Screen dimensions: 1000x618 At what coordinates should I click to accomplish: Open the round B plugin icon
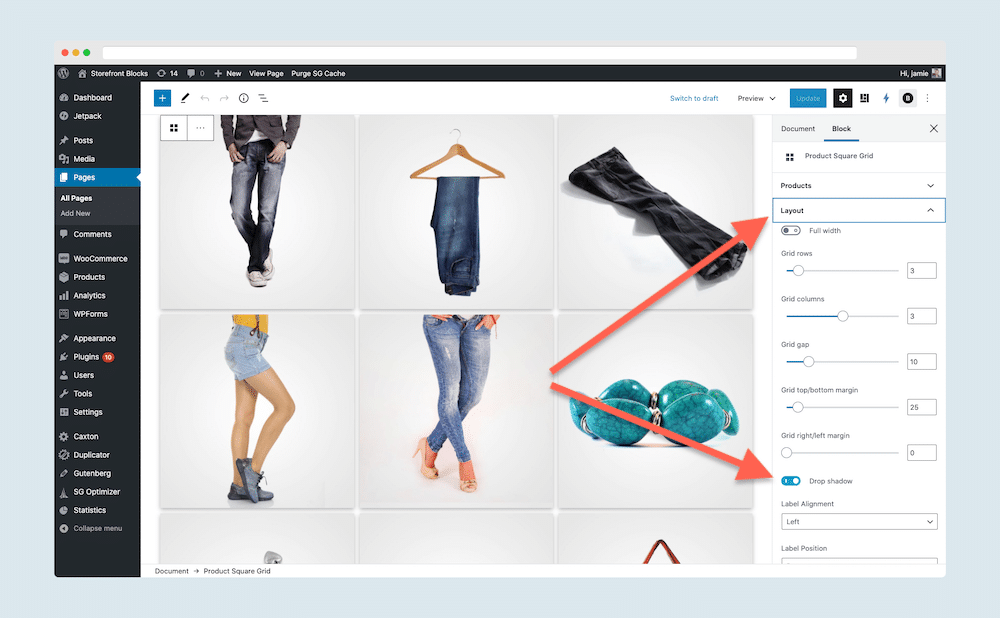tap(908, 98)
